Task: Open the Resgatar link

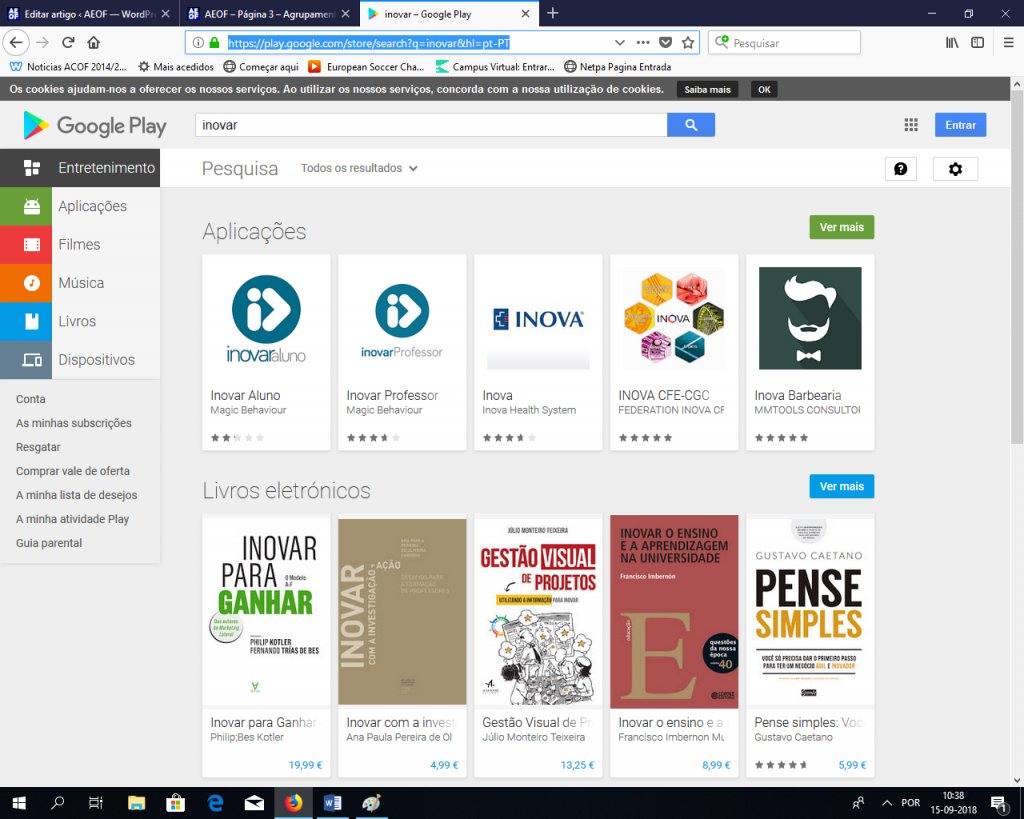Action: (38, 447)
